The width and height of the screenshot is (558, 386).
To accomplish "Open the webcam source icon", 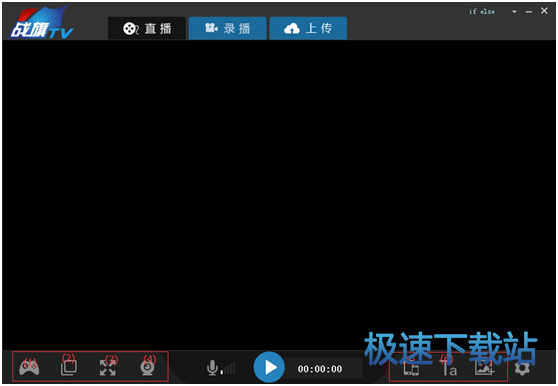I will click(147, 368).
